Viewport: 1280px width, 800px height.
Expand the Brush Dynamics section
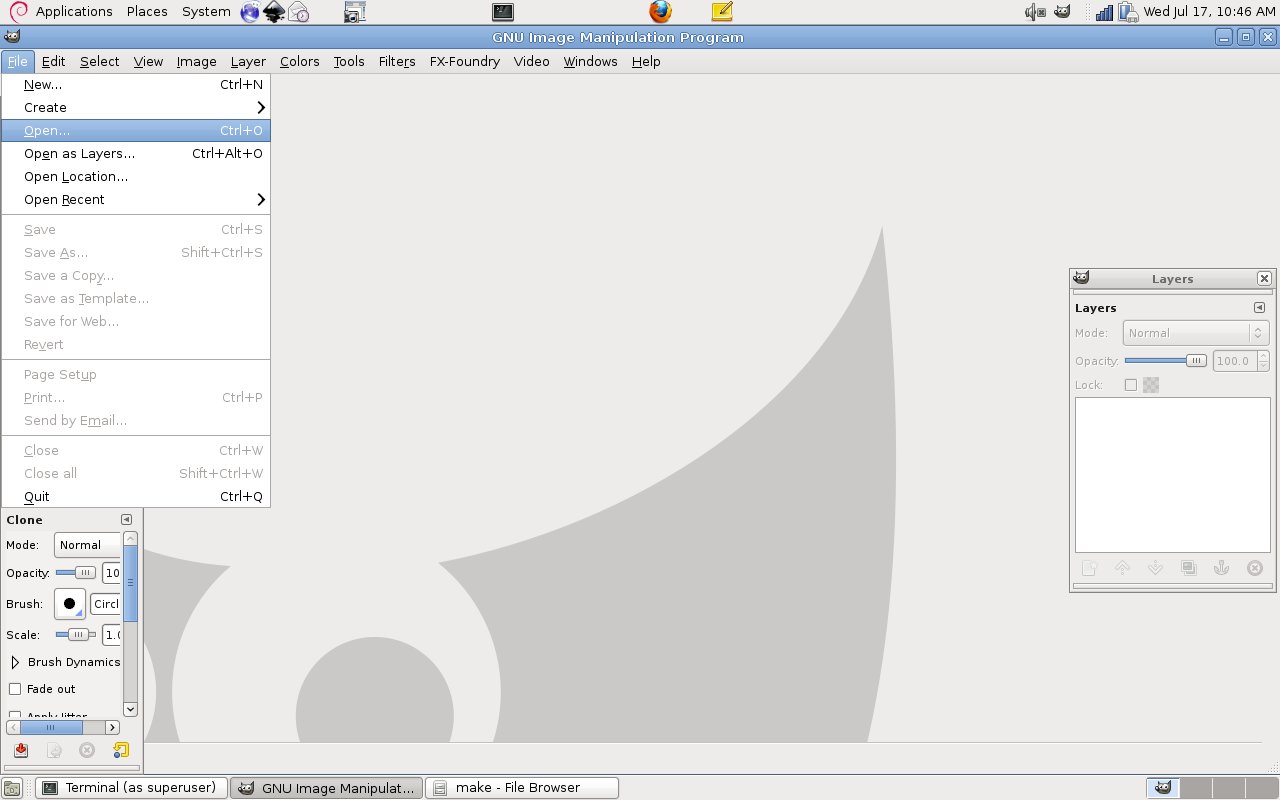[14, 661]
